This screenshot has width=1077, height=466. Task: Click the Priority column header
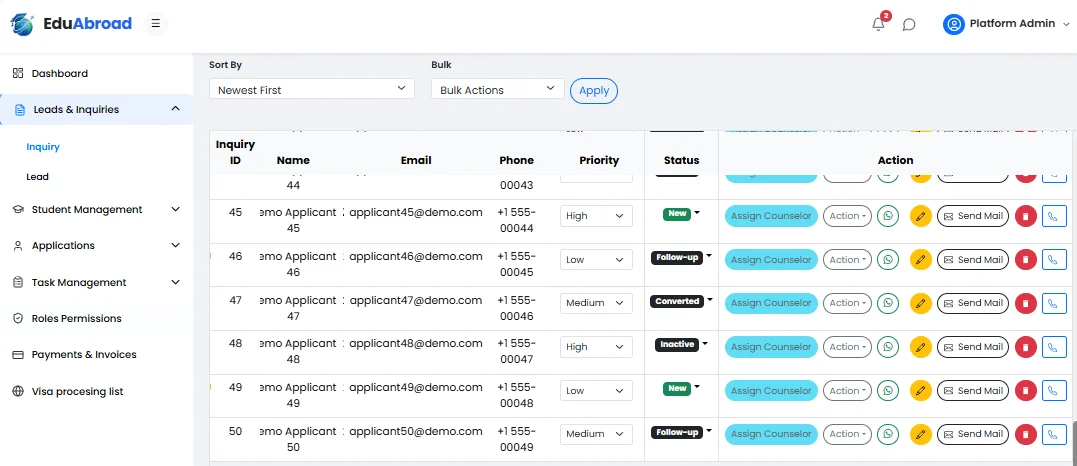(x=599, y=160)
